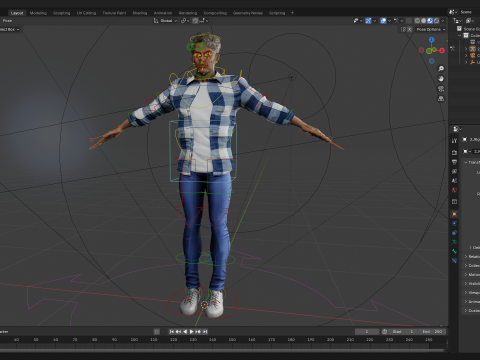The width and height of the screenshot is (480, 360).
Task: Open the Collection properties tab
Action: coord(454,202)
